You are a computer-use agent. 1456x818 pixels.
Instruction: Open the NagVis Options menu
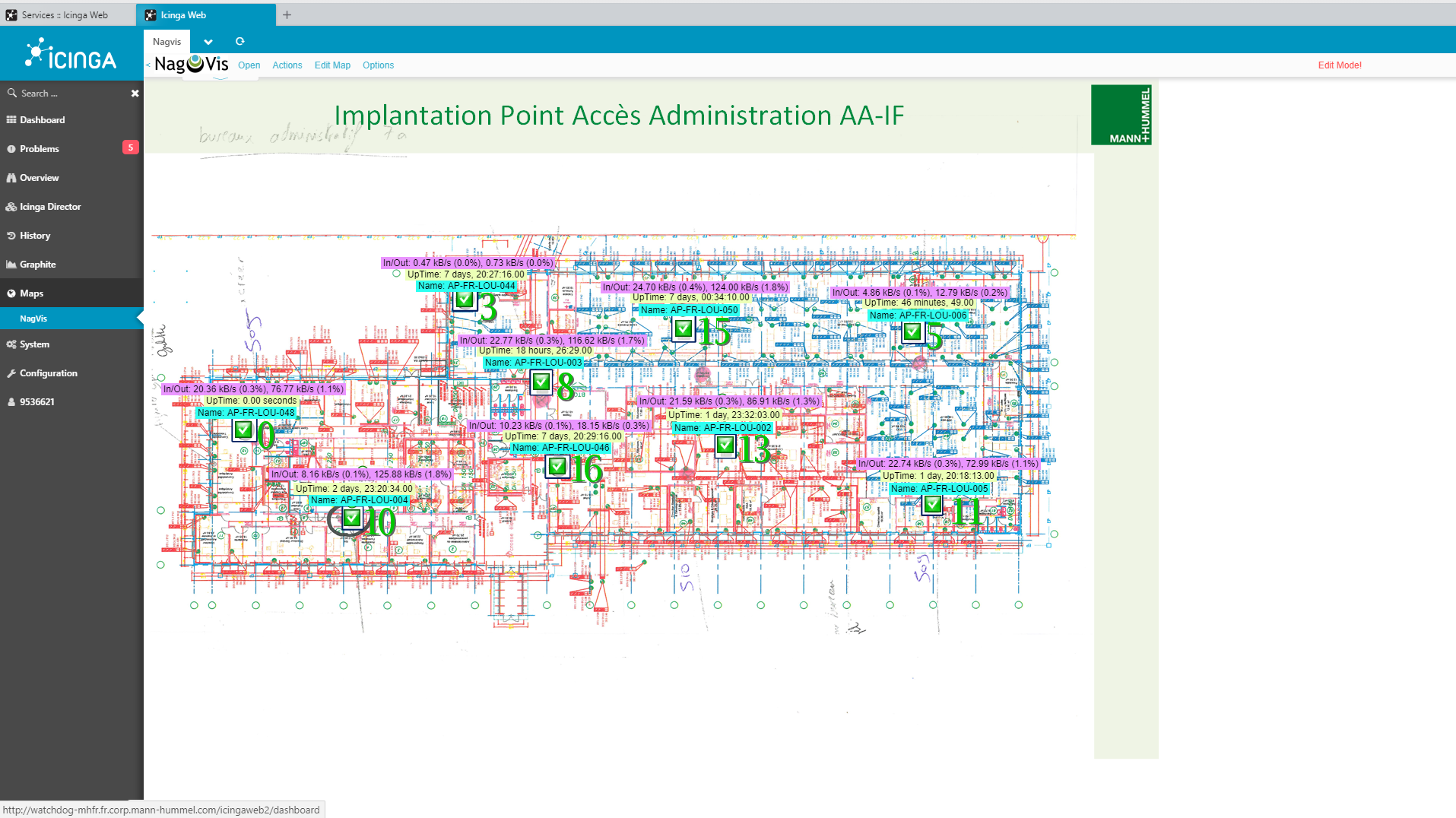point(378,65)
